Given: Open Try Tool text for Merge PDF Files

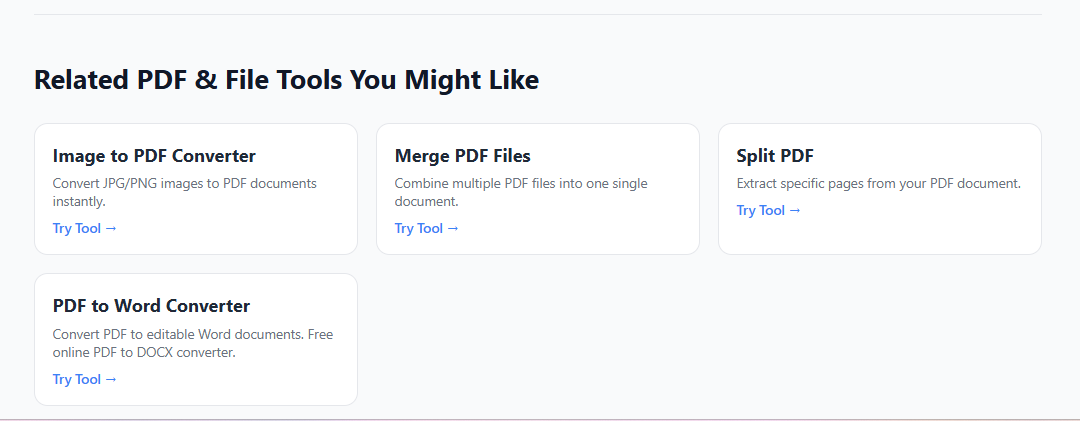Looking at the screenshot, I should tap(419, 229).
